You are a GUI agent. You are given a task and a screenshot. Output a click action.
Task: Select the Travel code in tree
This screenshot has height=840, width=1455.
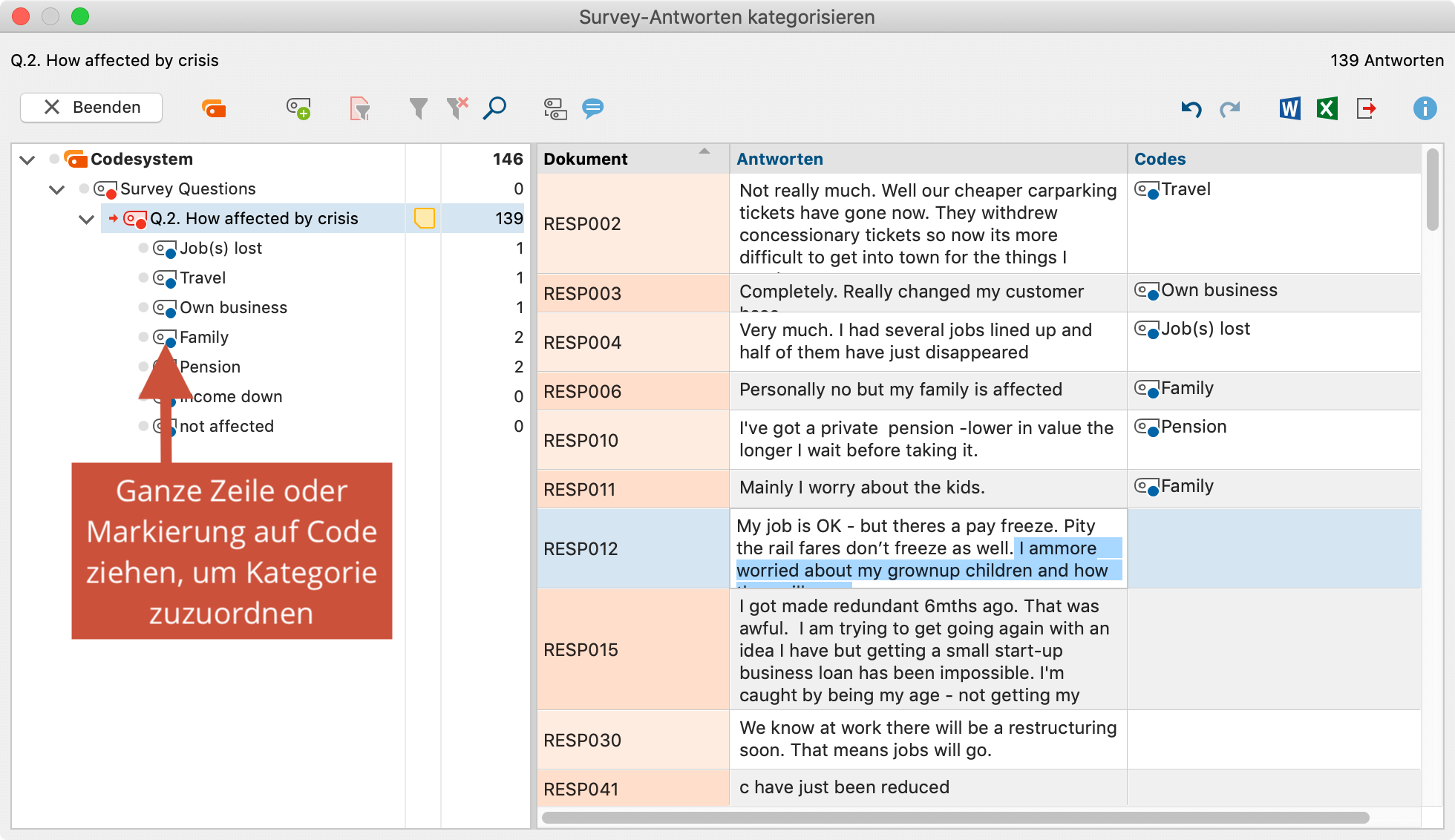click(x=203, y=278)
